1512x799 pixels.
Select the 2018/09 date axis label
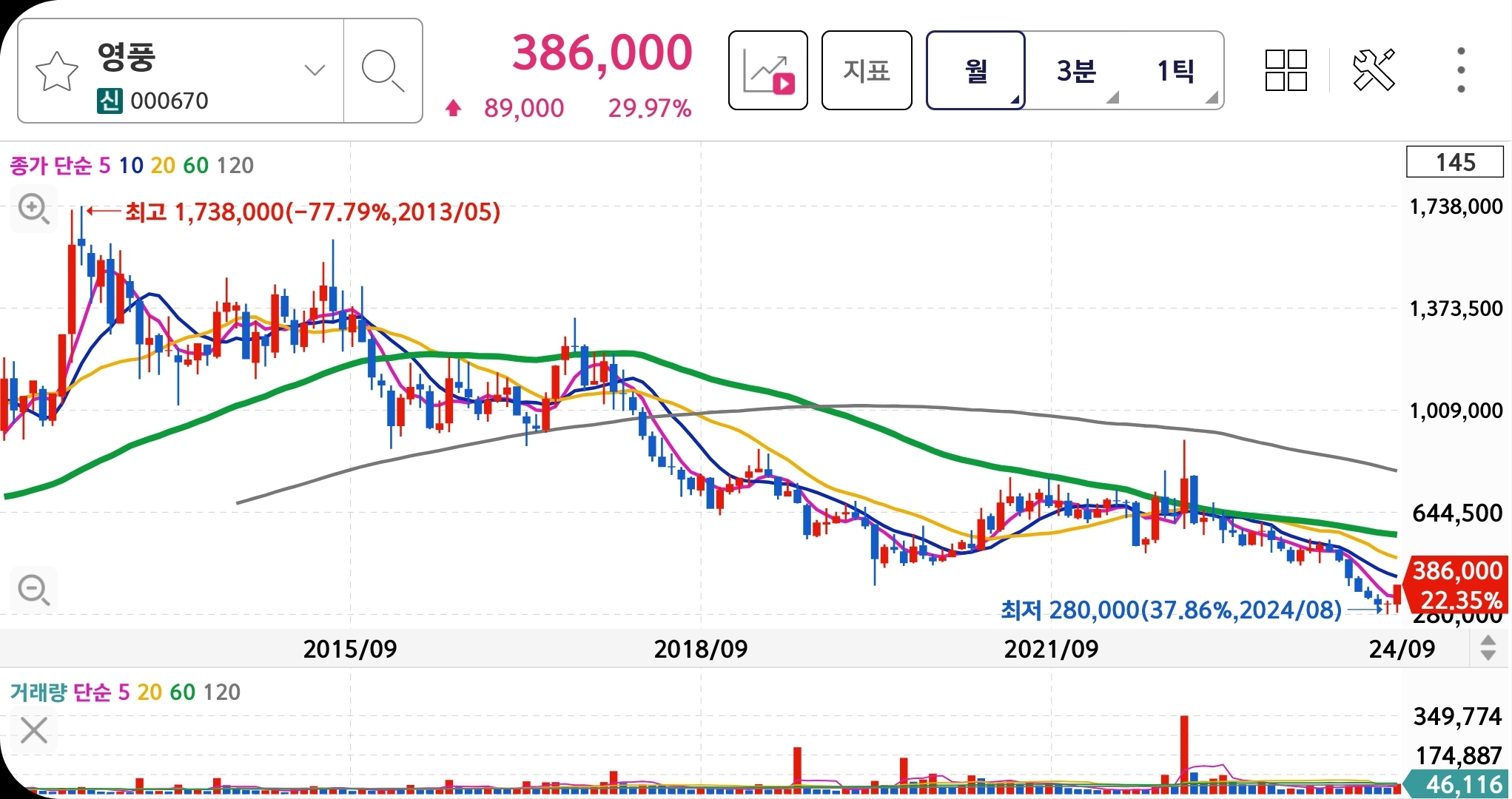click(x=701, y=649)
